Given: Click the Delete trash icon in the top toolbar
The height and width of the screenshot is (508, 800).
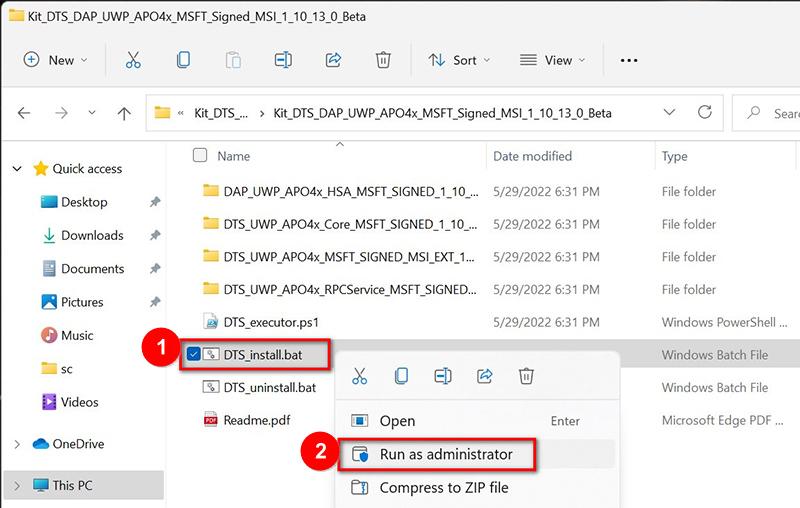Looking at the screenshot, I should point(383,60).
